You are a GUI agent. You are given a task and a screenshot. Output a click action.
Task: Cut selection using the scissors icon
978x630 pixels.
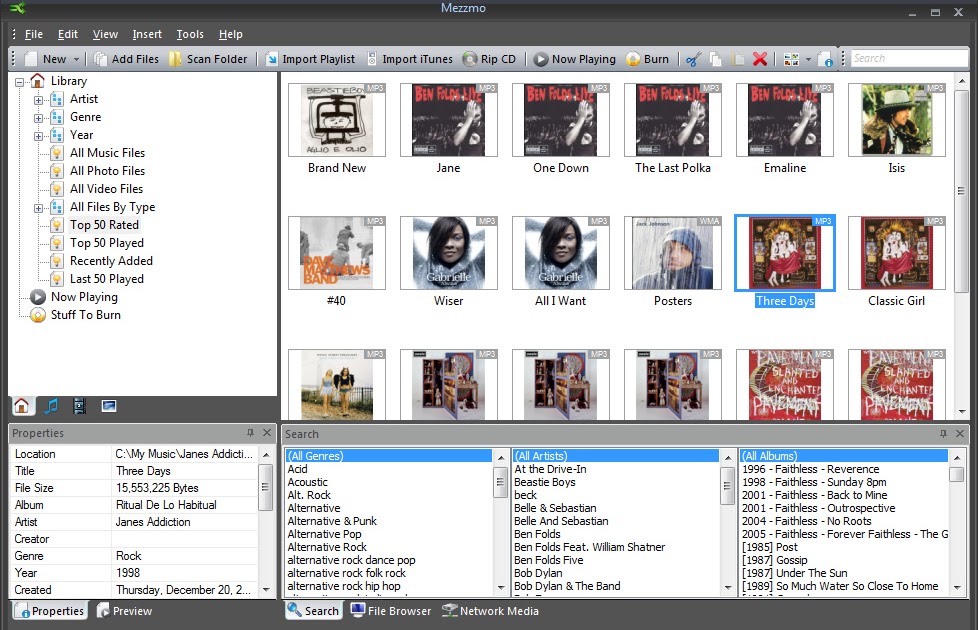point(693,58)
